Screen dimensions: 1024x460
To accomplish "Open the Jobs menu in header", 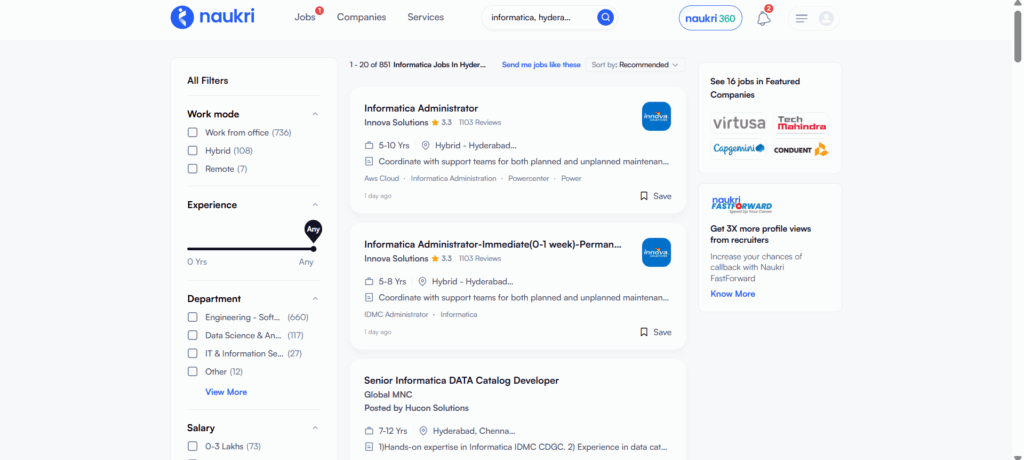I will (305, 17).
